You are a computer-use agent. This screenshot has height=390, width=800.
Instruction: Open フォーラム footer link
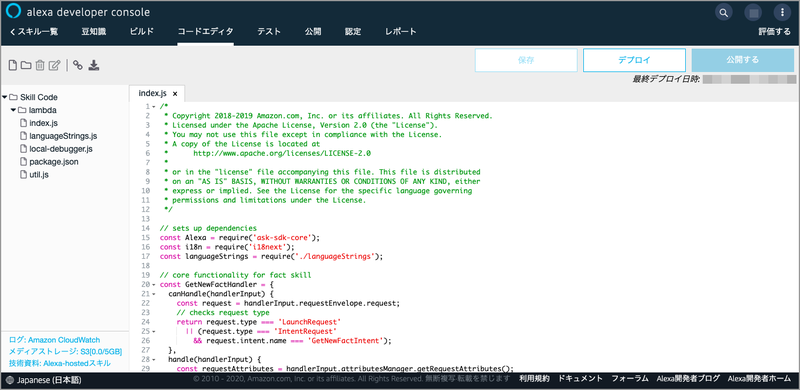tap(630, 379)
